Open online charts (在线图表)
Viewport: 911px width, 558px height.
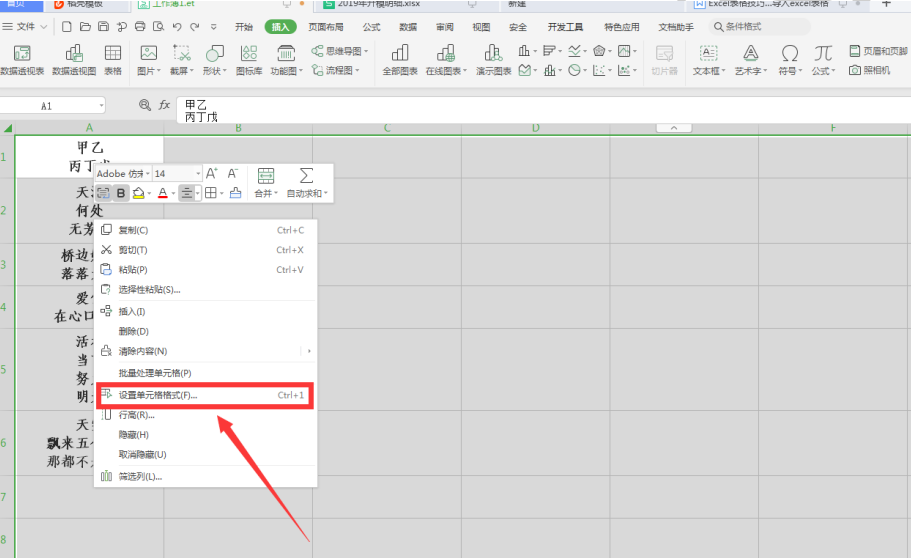(446, 60)
